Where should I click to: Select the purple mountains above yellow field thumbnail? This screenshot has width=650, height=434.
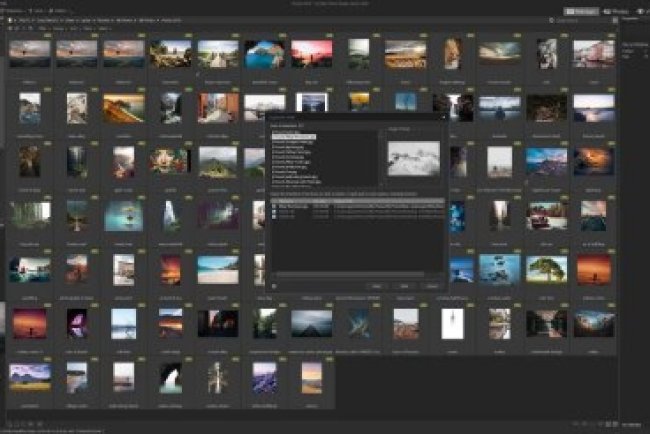[x=30, y=377]
